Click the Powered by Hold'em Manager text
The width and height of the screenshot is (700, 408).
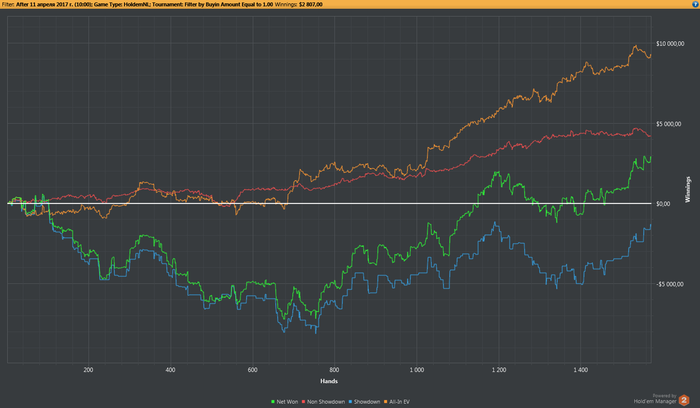655,399
